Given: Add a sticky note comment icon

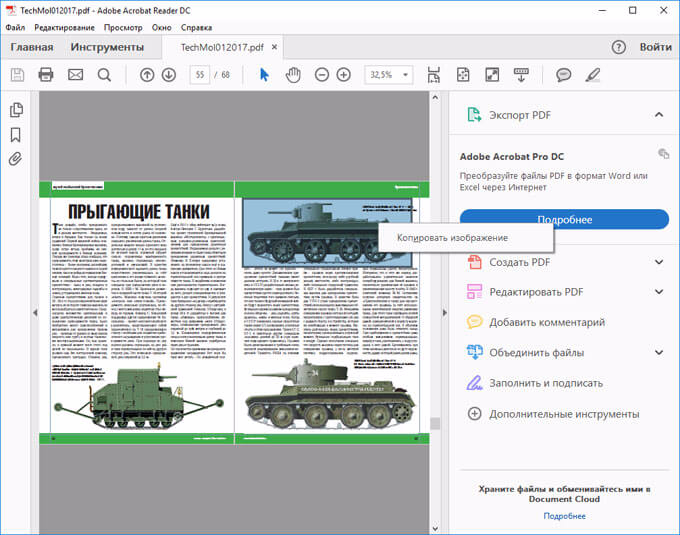Looking at the screenshot, I should (x=563, y=75).
